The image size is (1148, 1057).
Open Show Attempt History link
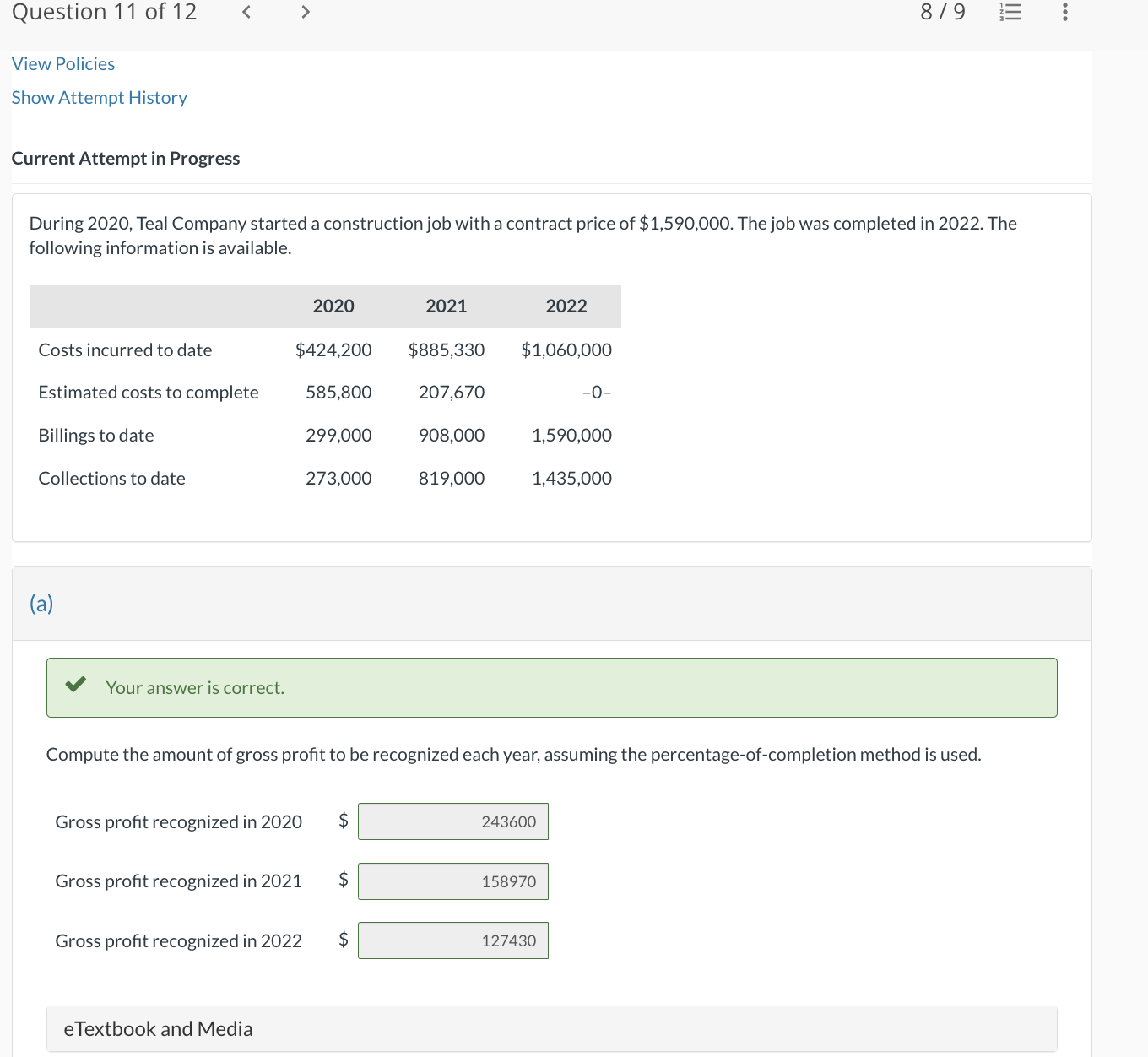pyautogui.click(x=100, y=98)
